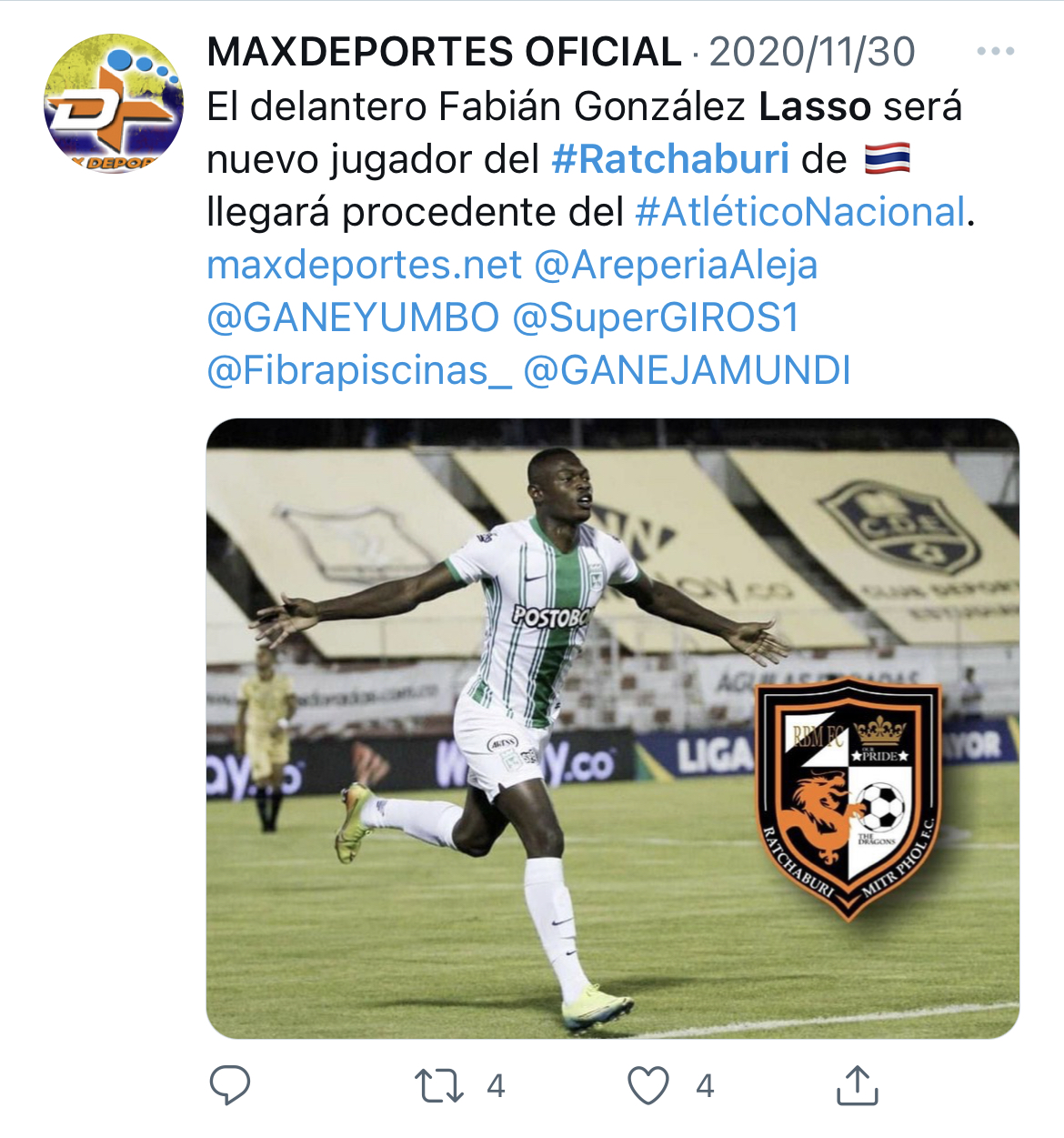Open the three-dot more options menu
This screenshot has height=1138, width=1064.
[996, 52]
